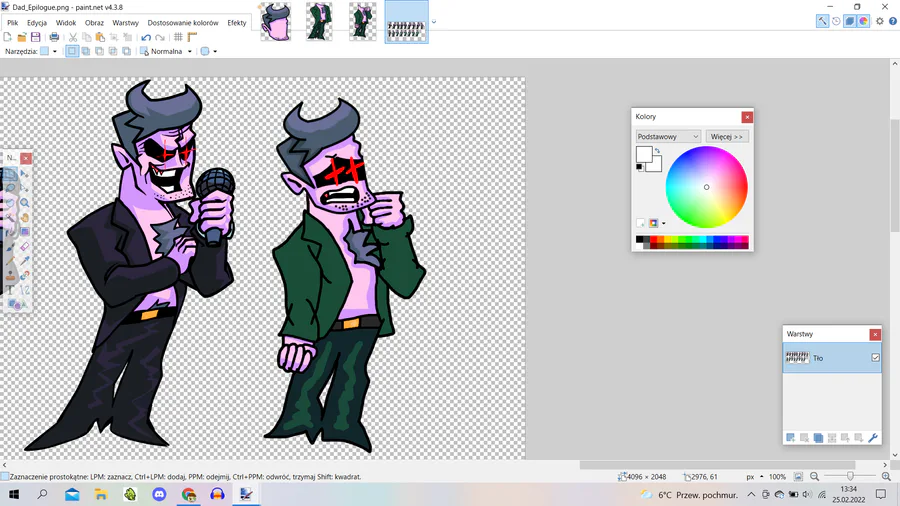Expand the image list chevron
This screenshot has height=506, width=900.
coord(434,22)
